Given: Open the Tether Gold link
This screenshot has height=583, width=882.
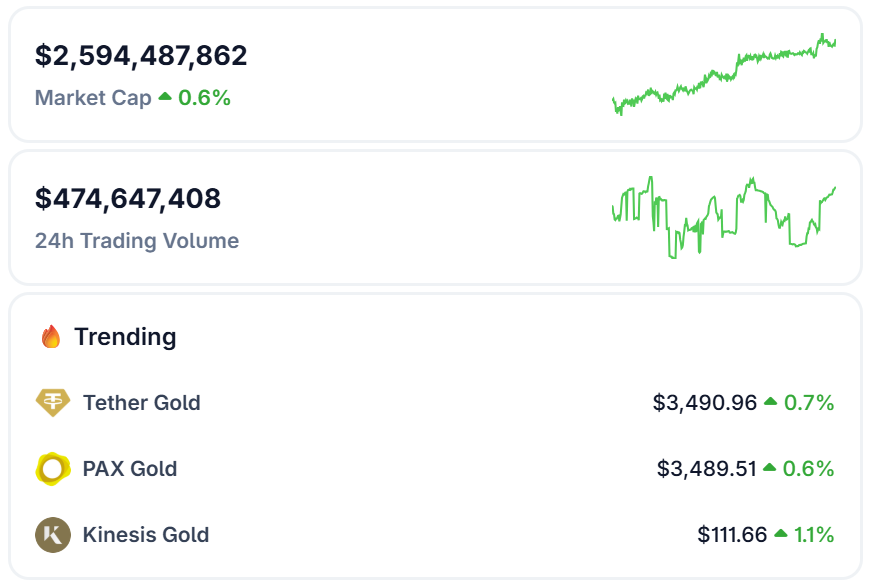Looking at the screenshot, I should pos(142,403).
